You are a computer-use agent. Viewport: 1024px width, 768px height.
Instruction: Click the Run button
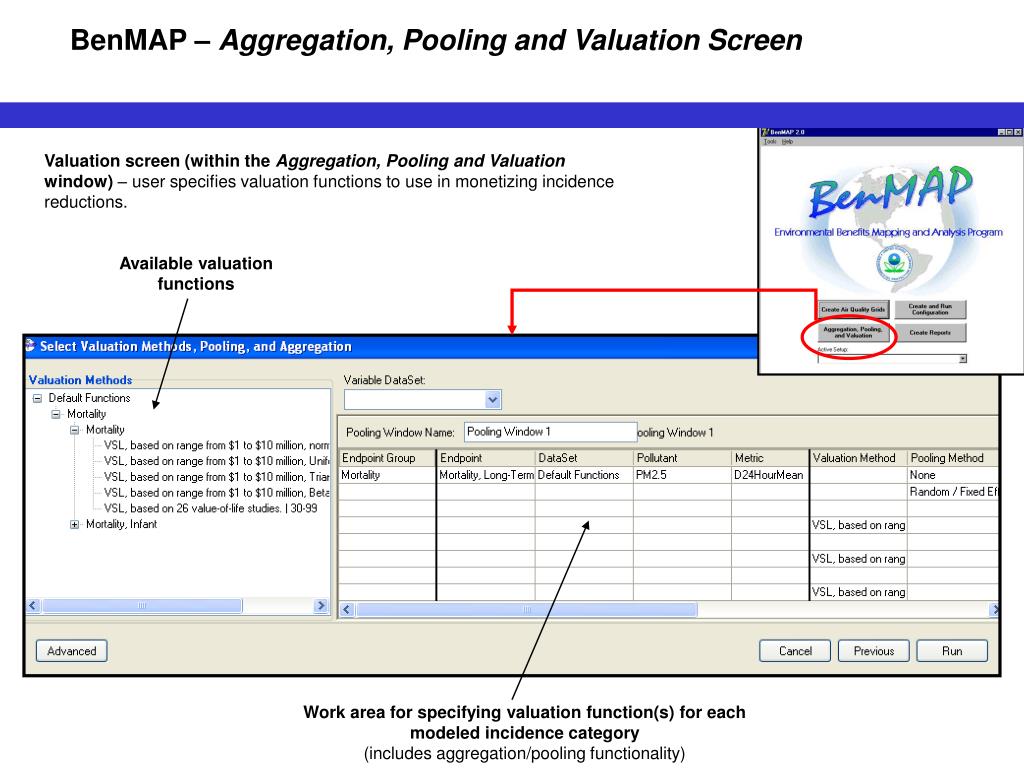(x=952, y=651)
